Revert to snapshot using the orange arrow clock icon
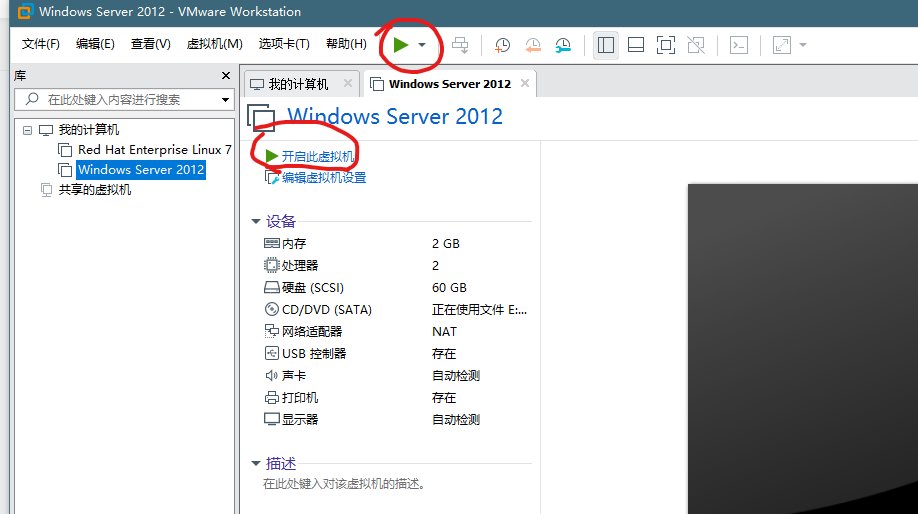Image resolution: width=918 pixels, height=514 pixels. click(533, 45)
